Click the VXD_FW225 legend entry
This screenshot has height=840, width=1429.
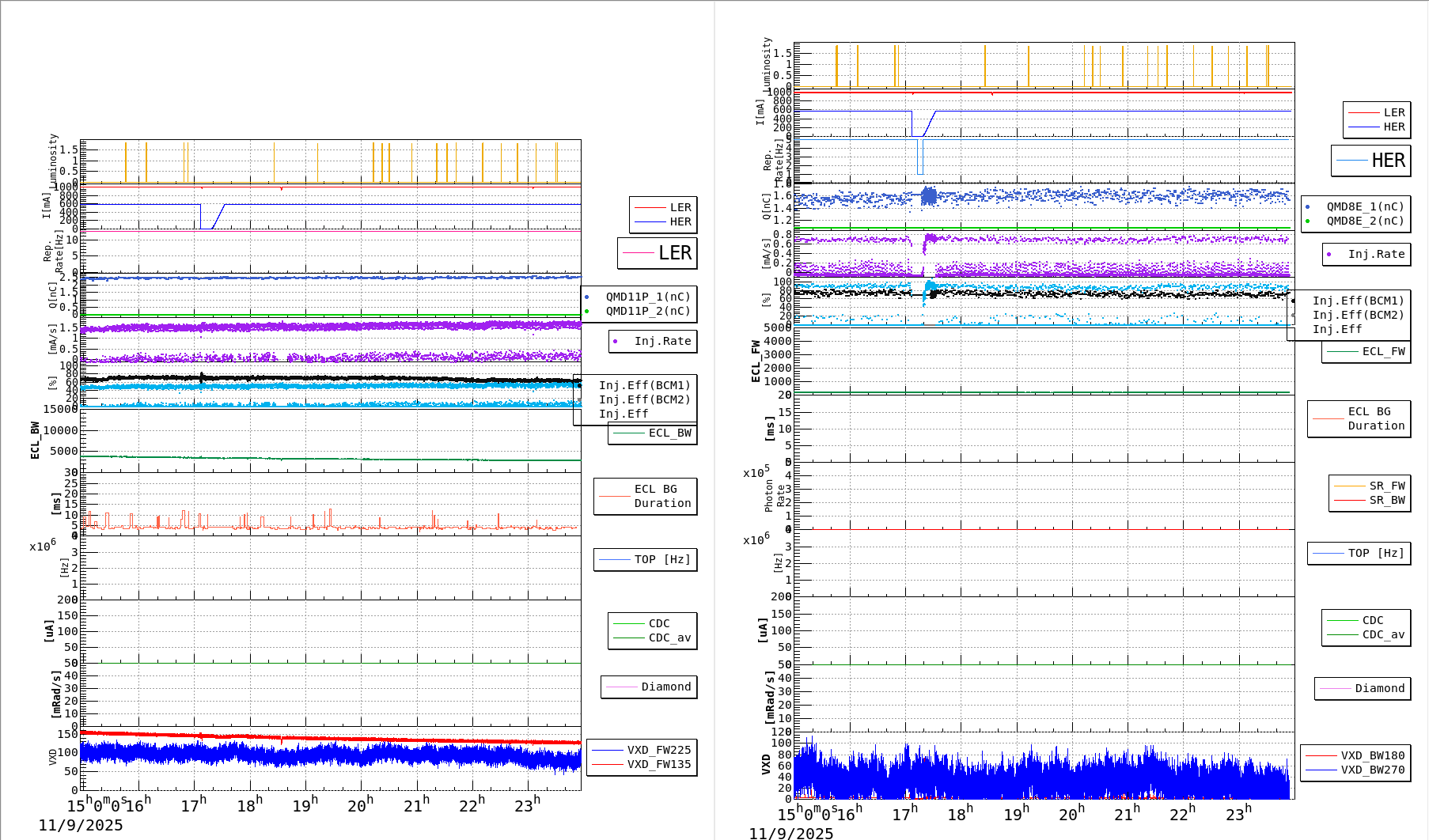658,750
